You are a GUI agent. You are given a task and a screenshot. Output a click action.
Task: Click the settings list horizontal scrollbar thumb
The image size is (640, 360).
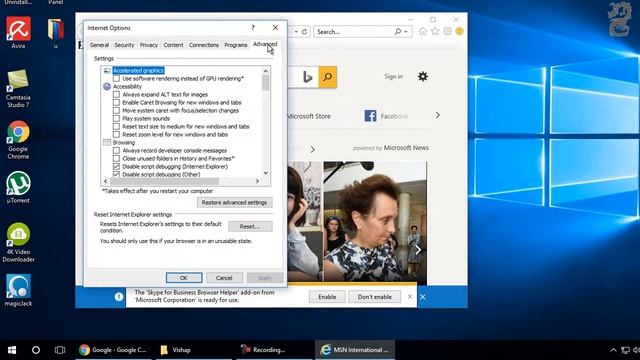164,181
